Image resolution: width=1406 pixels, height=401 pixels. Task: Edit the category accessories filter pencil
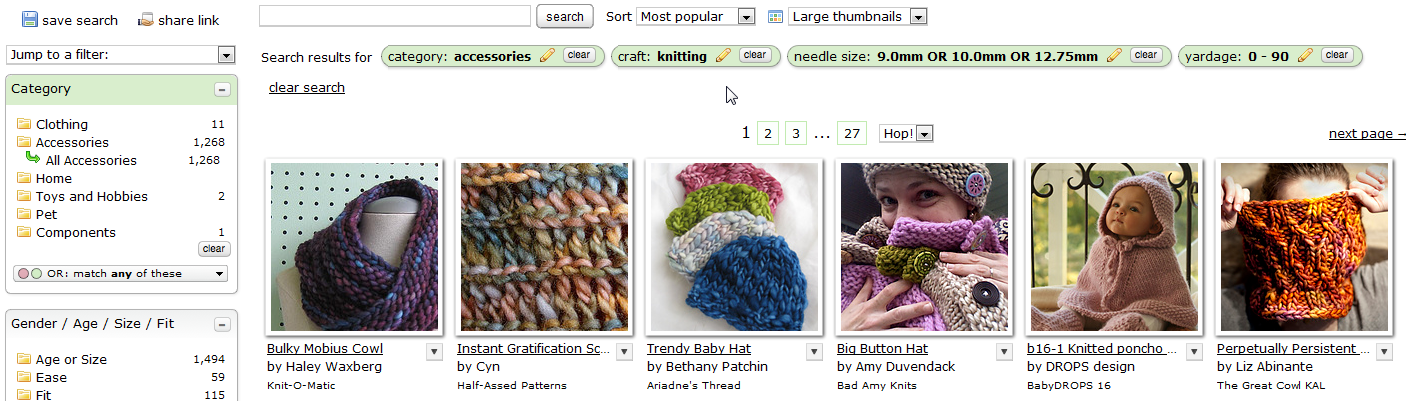[546, 56]
